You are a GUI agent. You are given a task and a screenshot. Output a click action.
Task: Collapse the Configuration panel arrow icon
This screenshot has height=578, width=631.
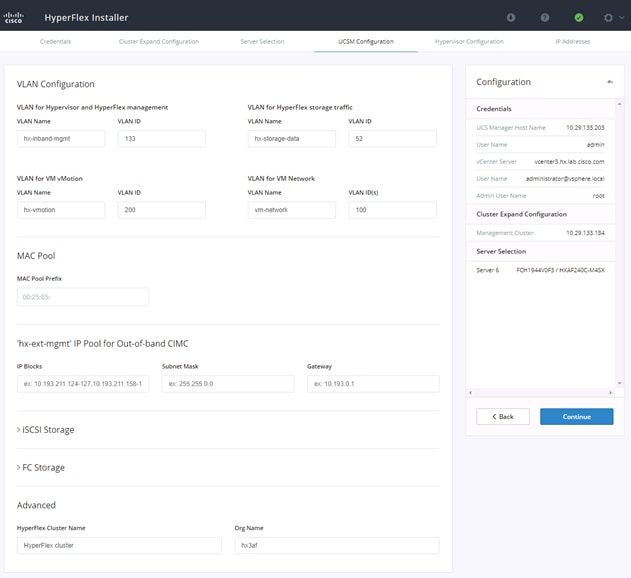(x=610, y=82)
